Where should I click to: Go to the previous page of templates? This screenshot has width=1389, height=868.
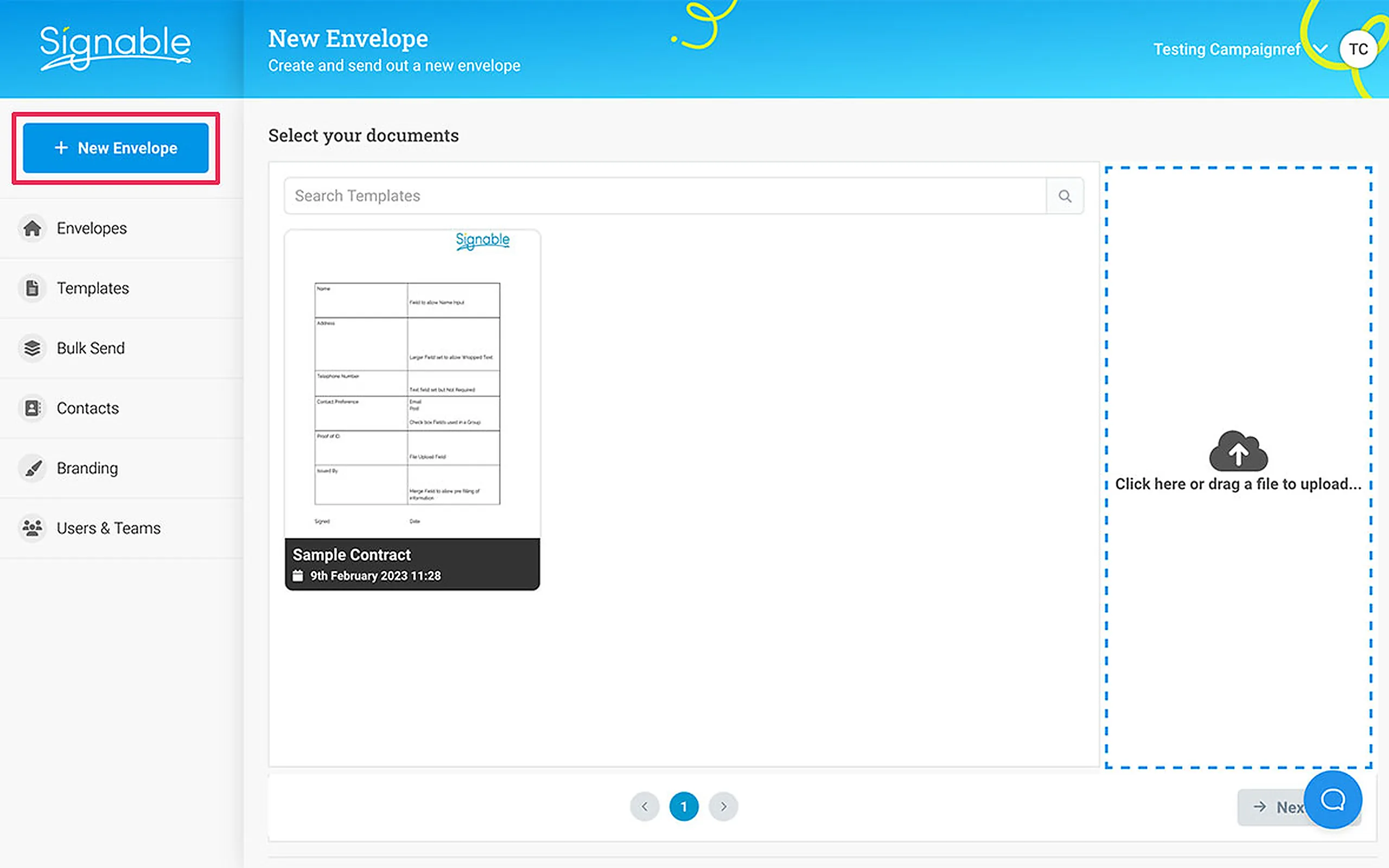[x=645, y=807]
